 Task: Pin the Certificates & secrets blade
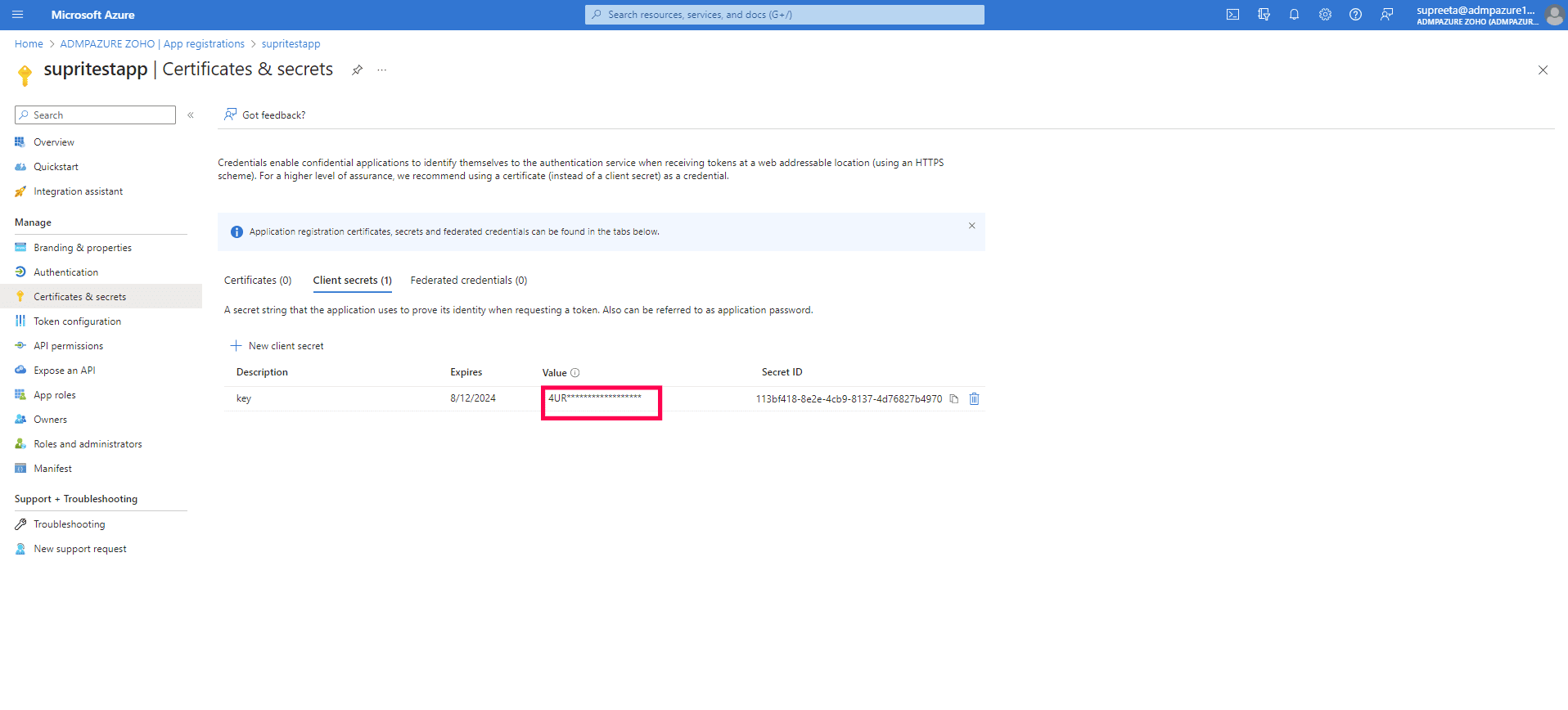(357, 70)
